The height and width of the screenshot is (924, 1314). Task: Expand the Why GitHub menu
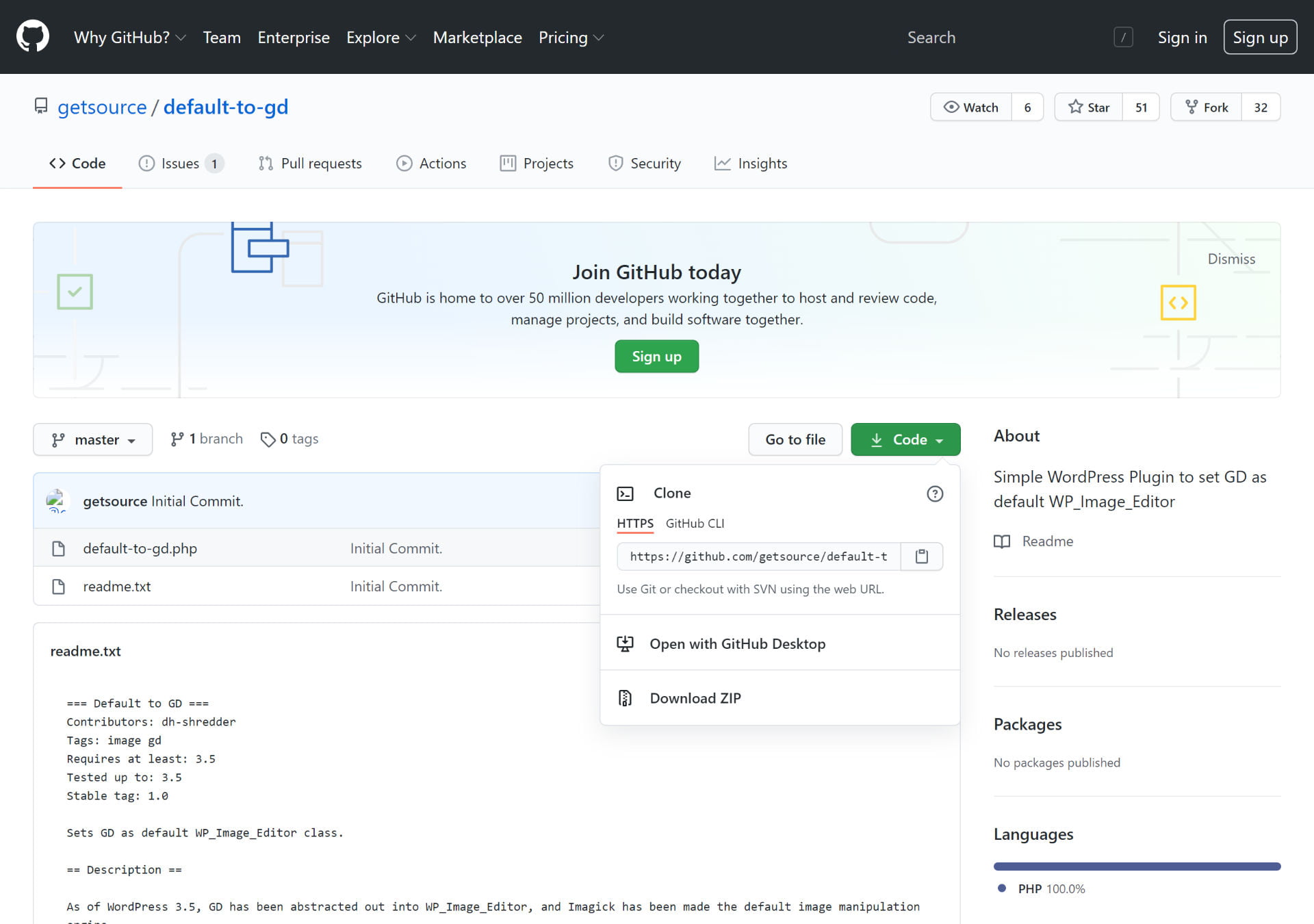[x=129, y=37]
